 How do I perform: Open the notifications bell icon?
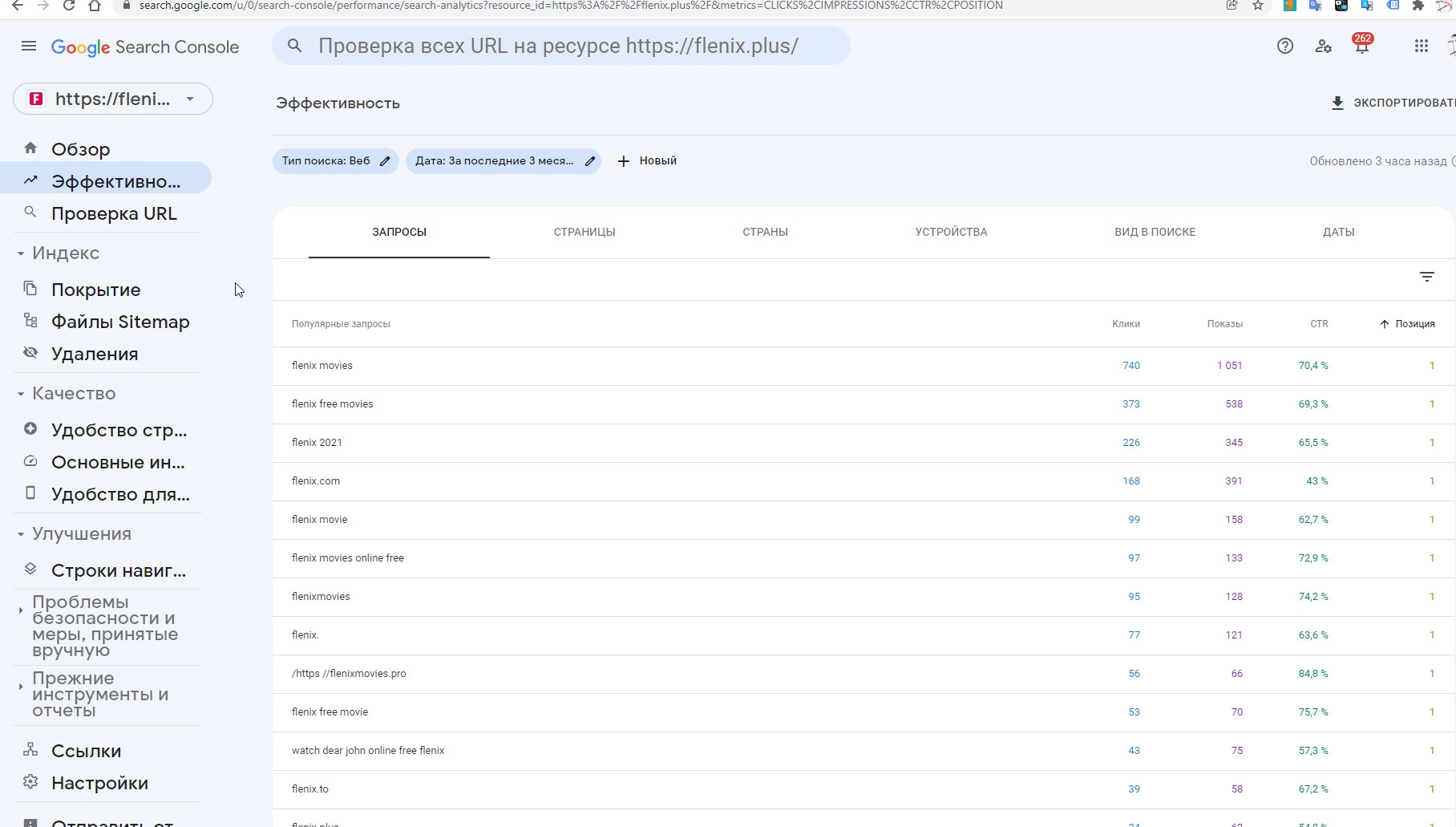point(1361,47)
